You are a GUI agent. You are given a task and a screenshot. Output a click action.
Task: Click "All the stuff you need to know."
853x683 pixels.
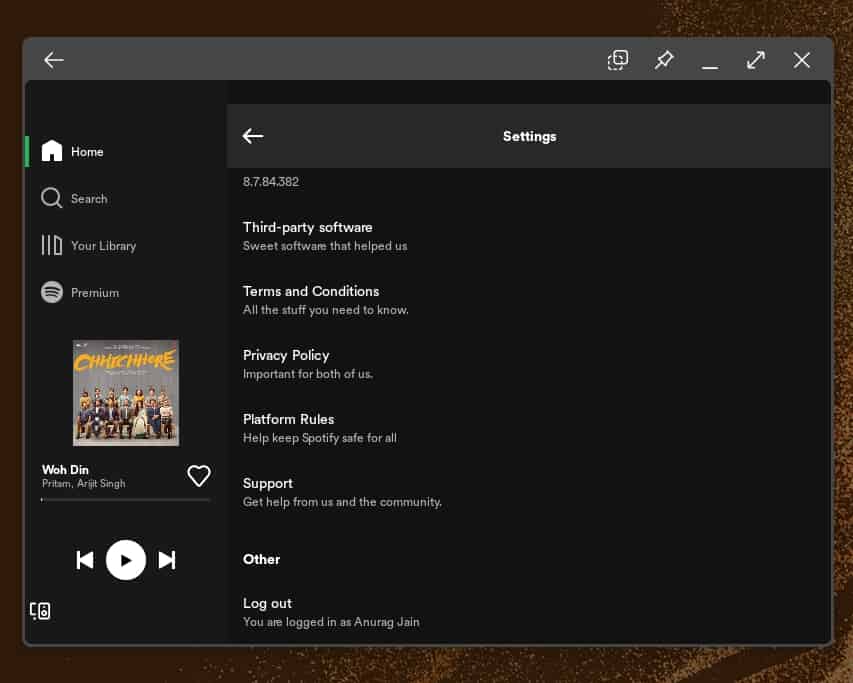(x=325, y=310)
